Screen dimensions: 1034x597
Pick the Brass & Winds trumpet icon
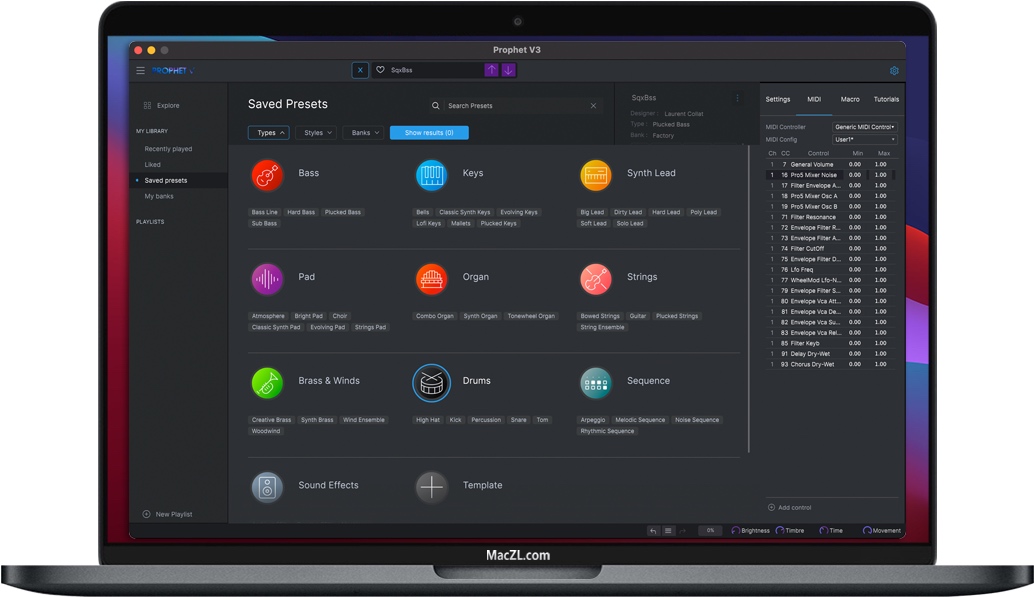tap(267, 382)
